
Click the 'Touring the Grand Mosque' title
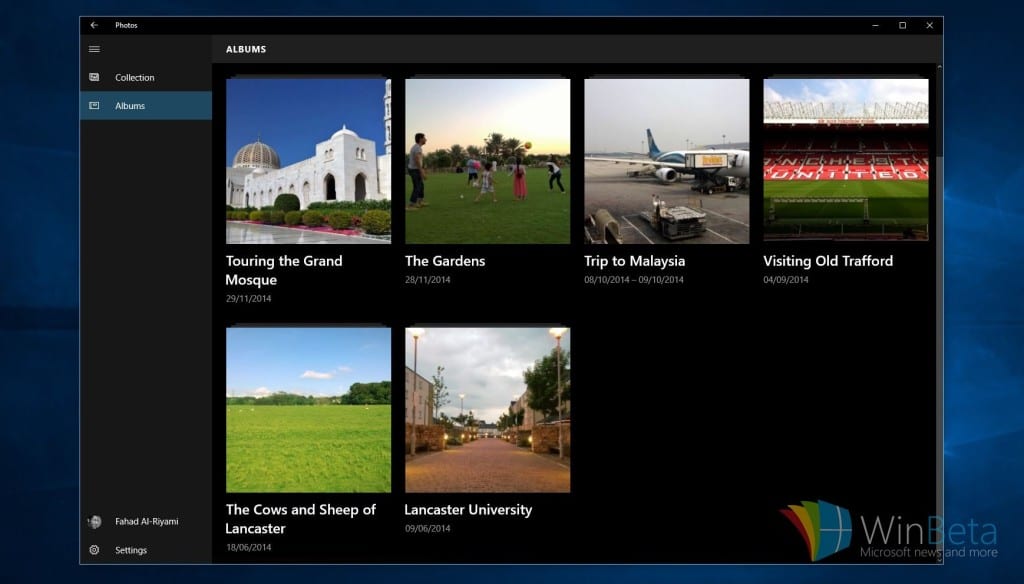[284, 270]
